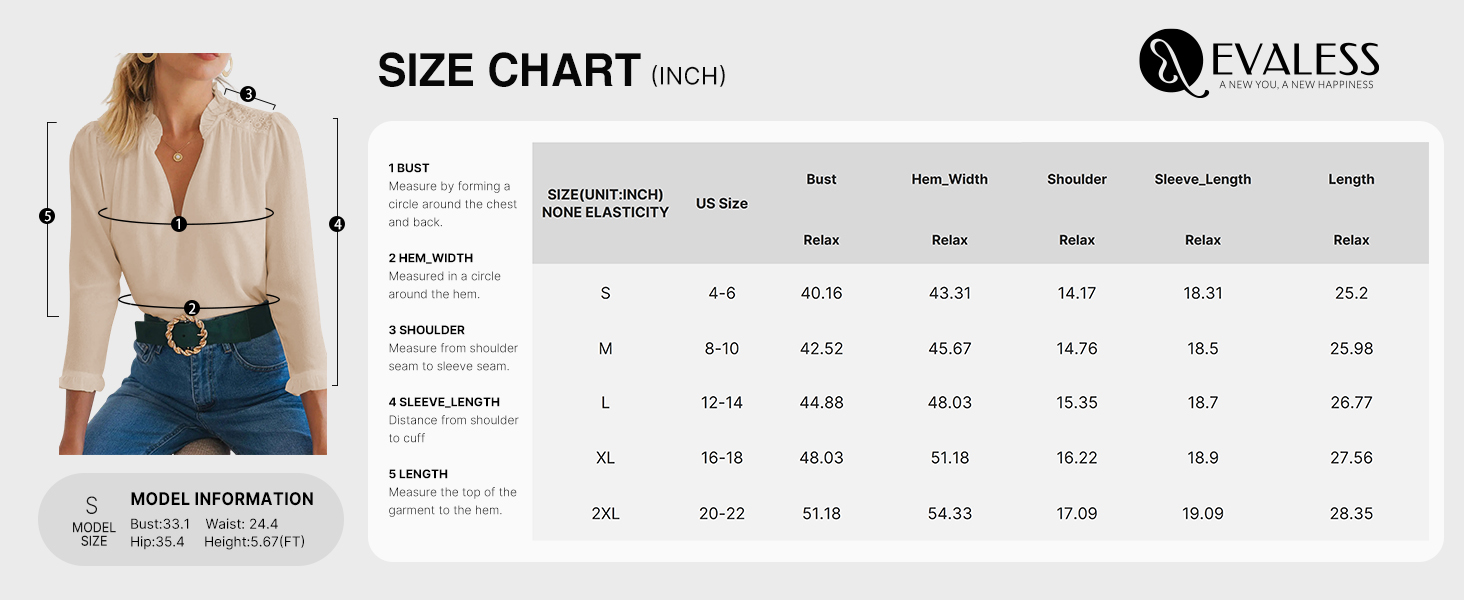Click the shoulder marker number 3
1464x600 pixels.
click(x=248, y=95)
